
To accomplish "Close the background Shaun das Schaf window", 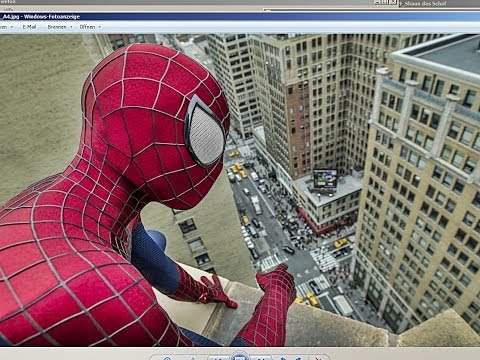I will click(x=393, y=2).
